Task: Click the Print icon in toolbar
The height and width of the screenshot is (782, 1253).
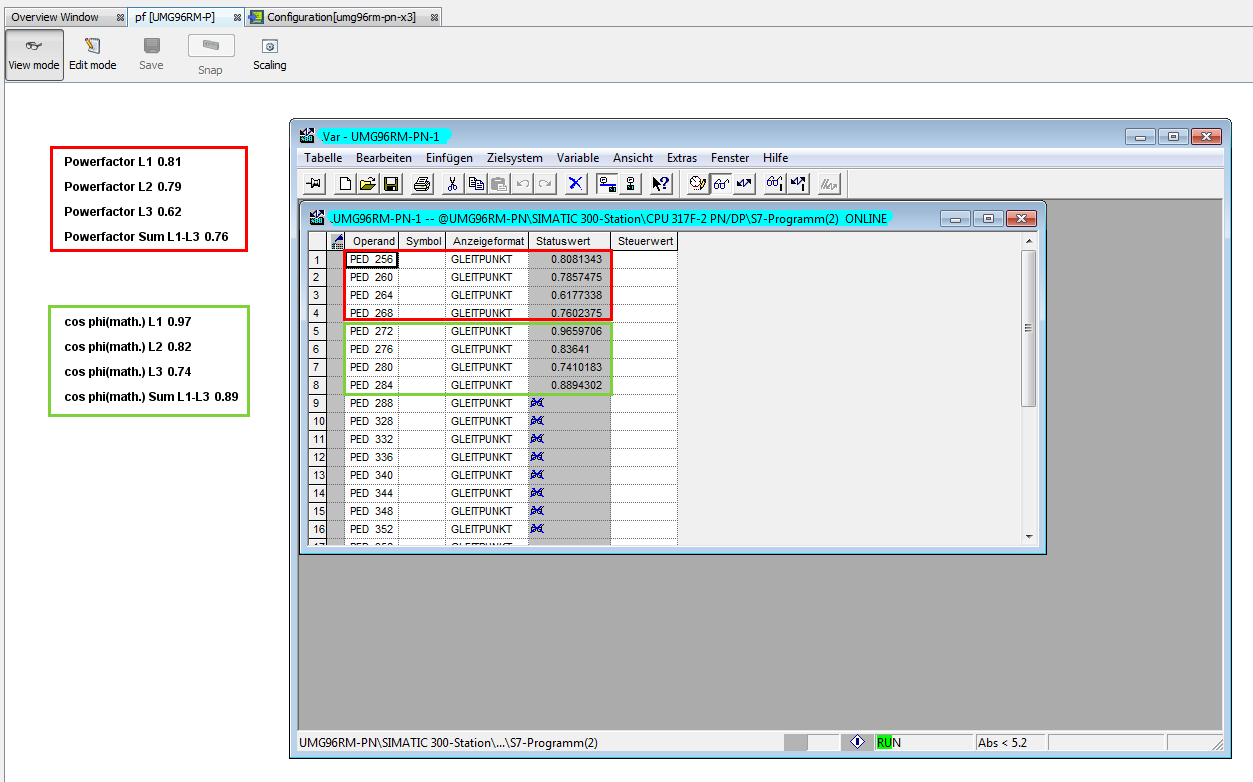Action: click(x=422, y=183)
